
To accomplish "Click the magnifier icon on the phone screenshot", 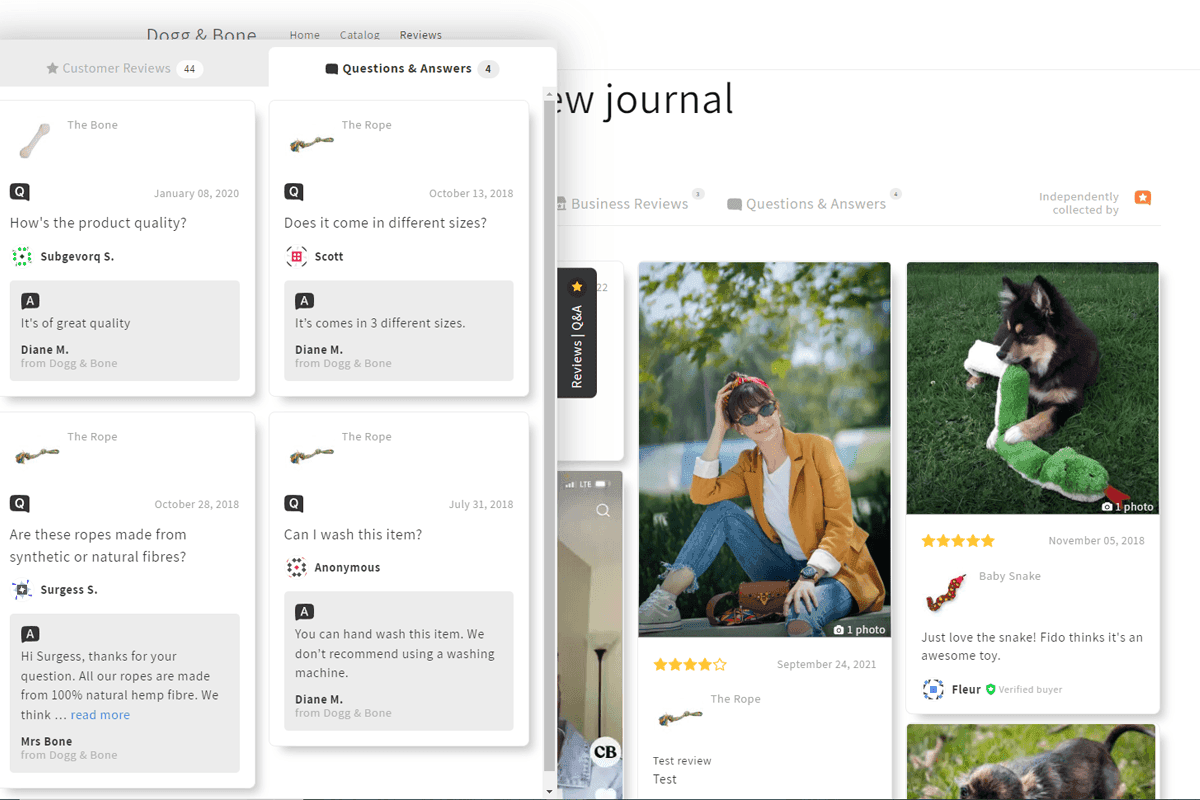I will [603, 511].
